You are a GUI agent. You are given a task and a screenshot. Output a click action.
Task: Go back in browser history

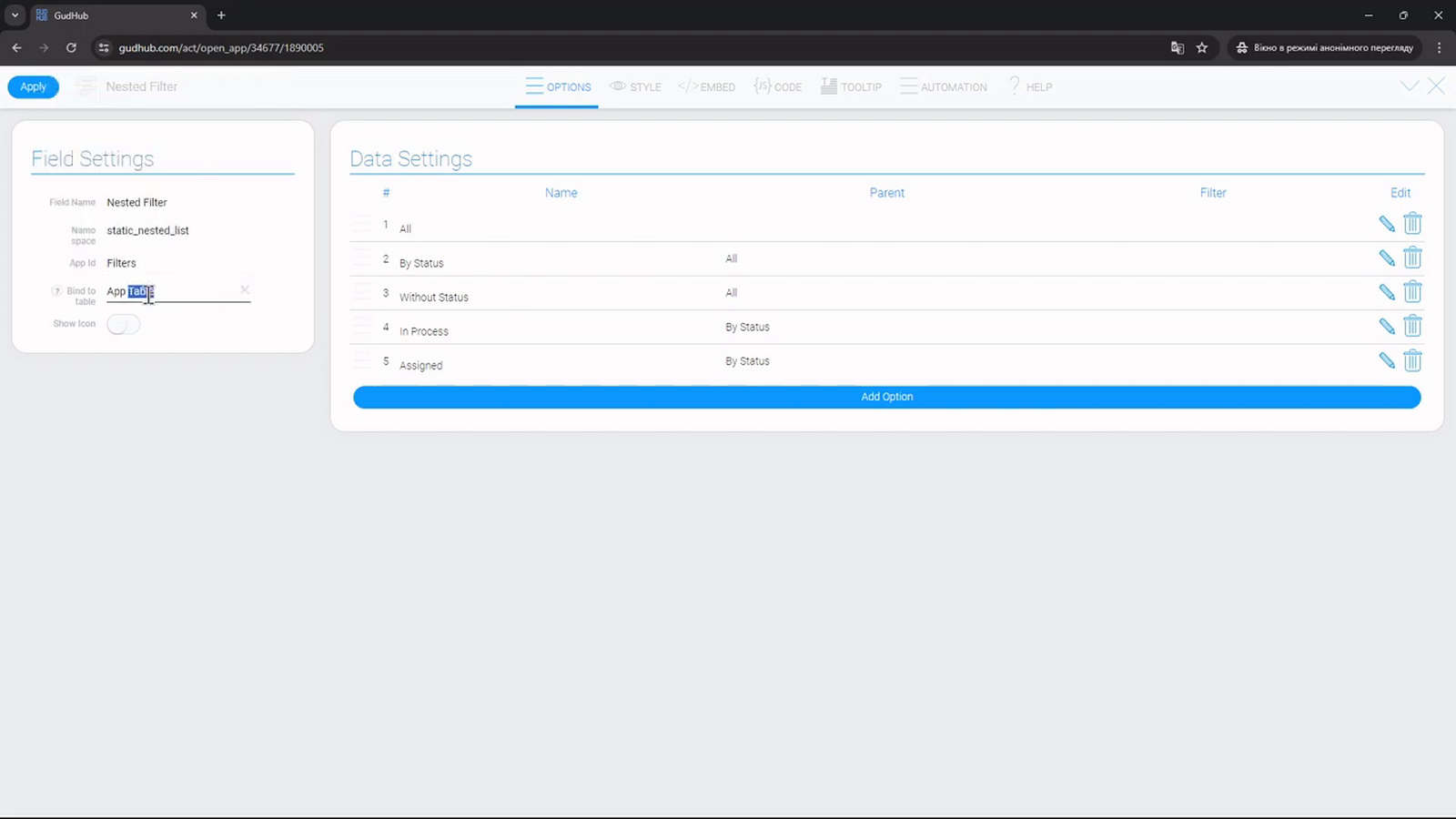tap(16, 47)
